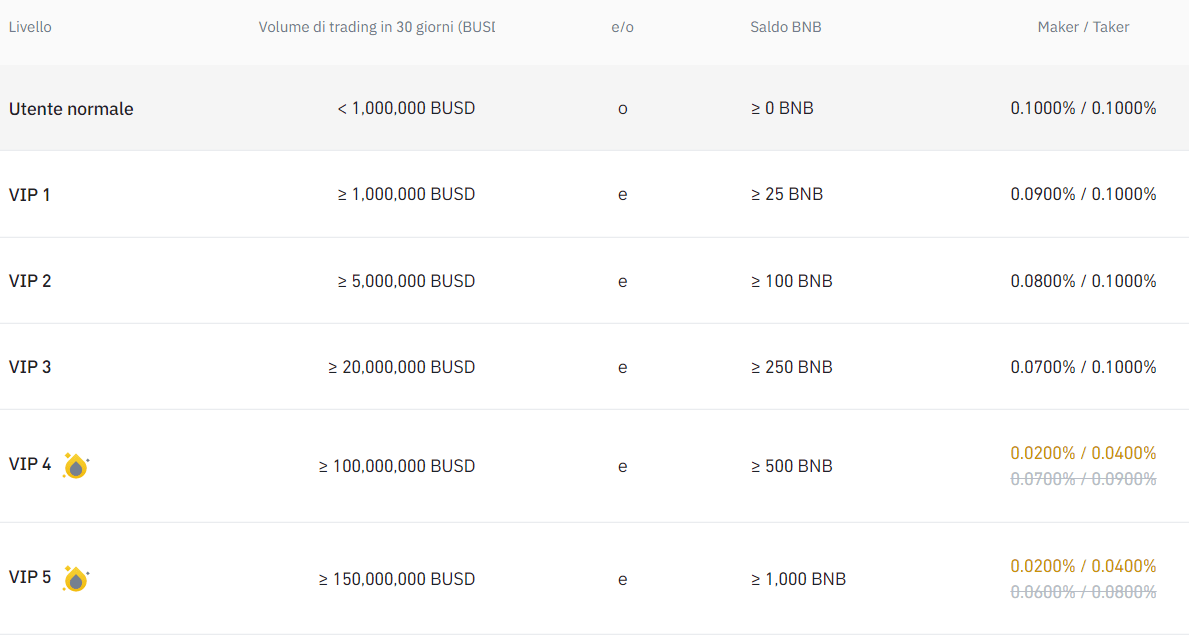
Task: Select the VIP 3 level label
Action: [x=30, y=367]
